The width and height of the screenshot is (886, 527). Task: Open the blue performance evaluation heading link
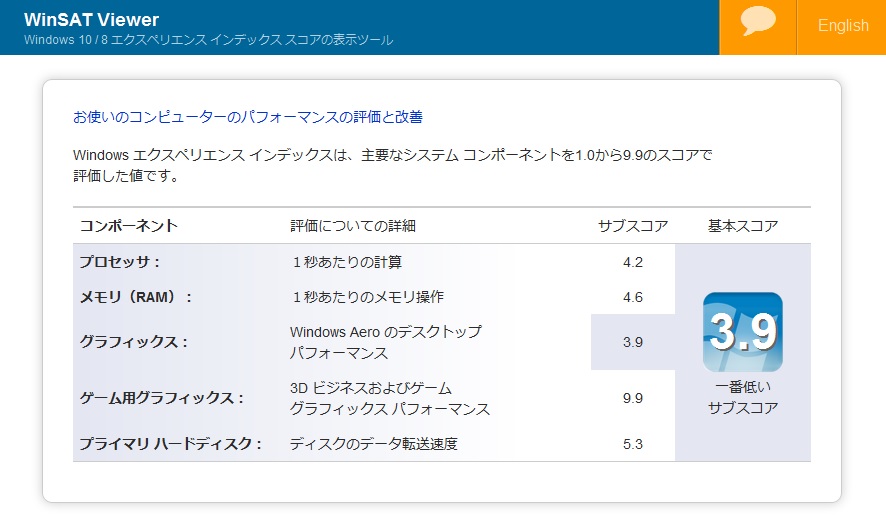click(x=248, y=117)
